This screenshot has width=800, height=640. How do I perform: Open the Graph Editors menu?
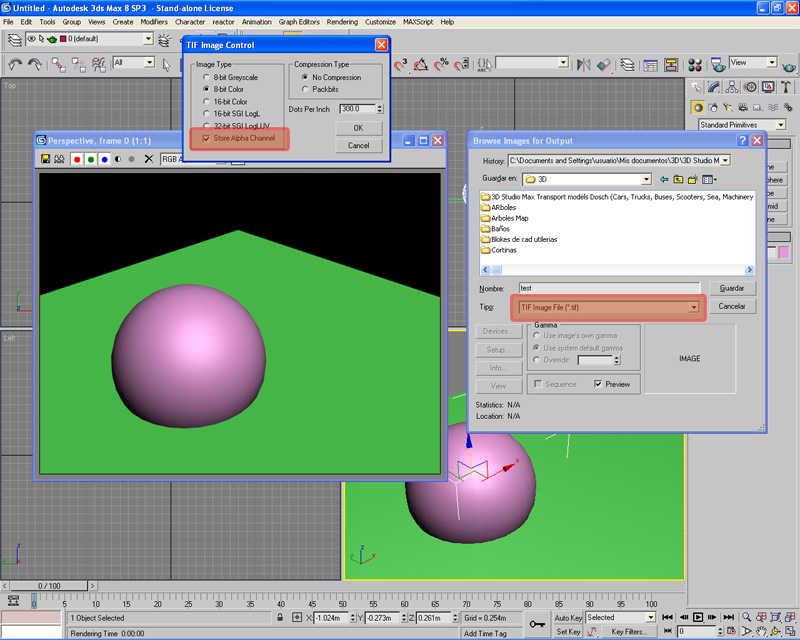(x=299, y=22)
